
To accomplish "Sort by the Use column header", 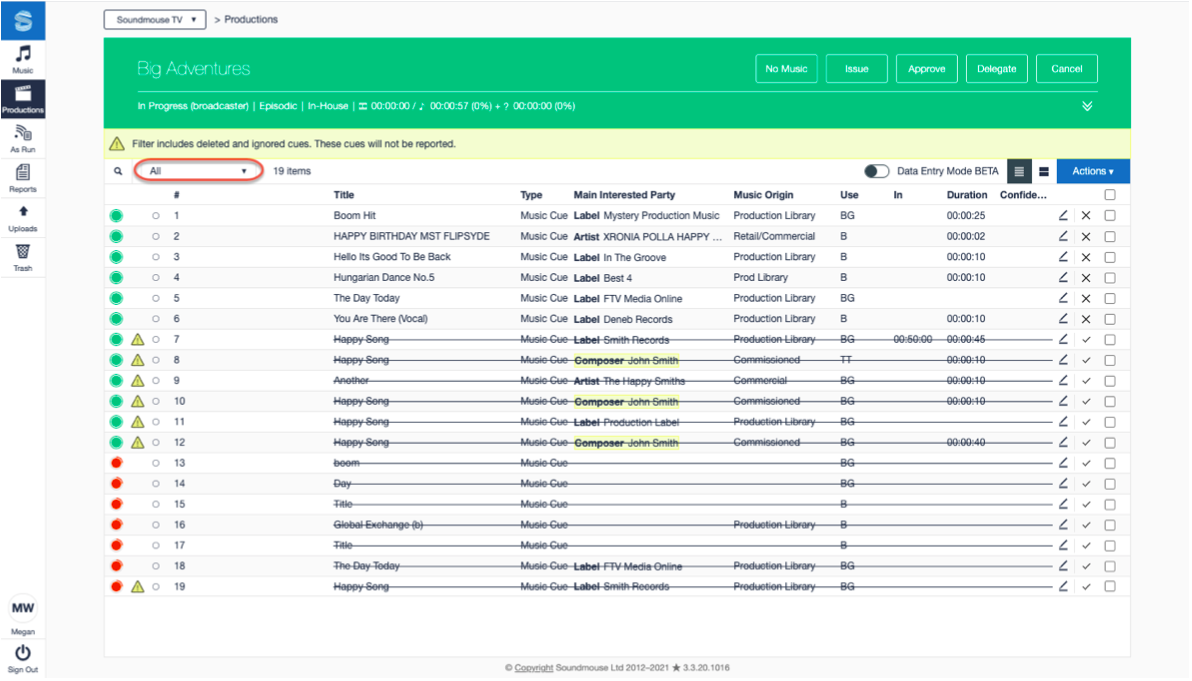I will click(x=849, y=195).
